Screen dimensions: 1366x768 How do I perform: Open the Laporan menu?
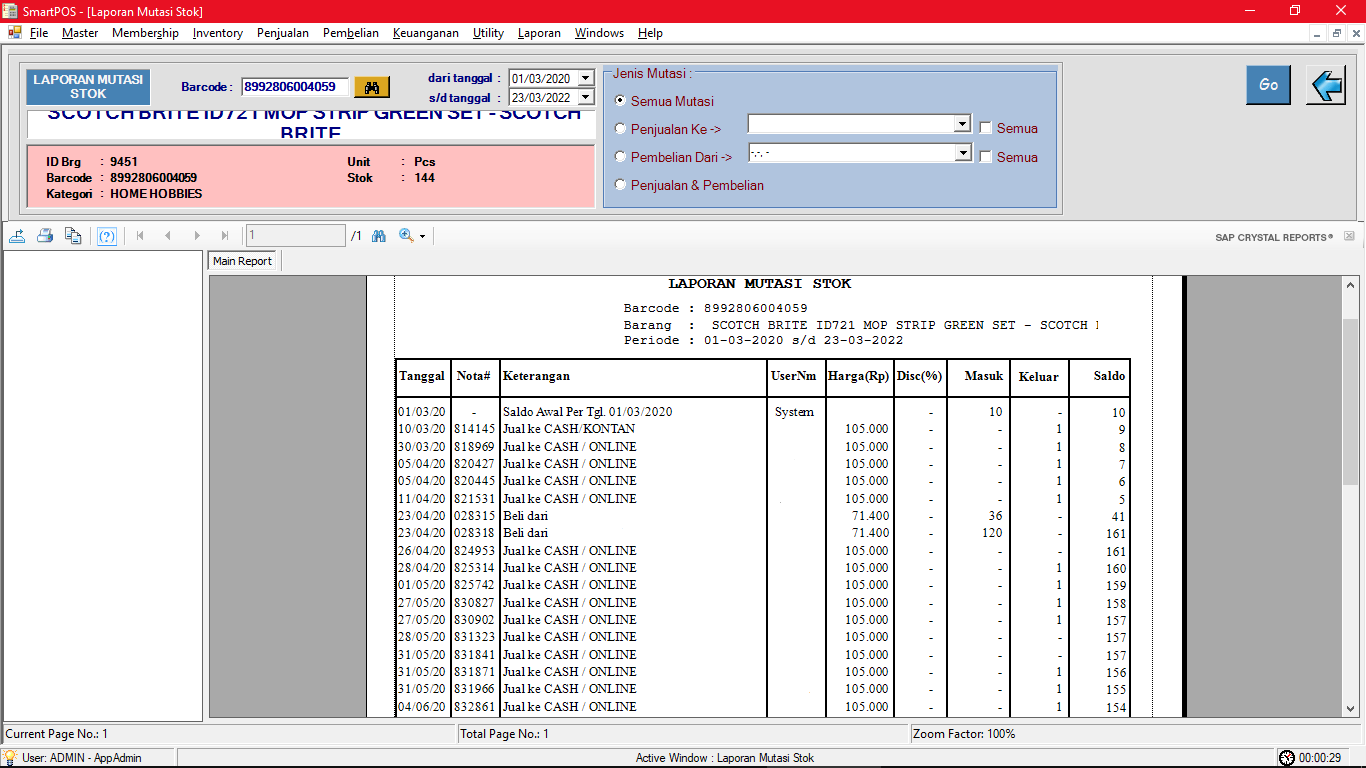[539, 33]
